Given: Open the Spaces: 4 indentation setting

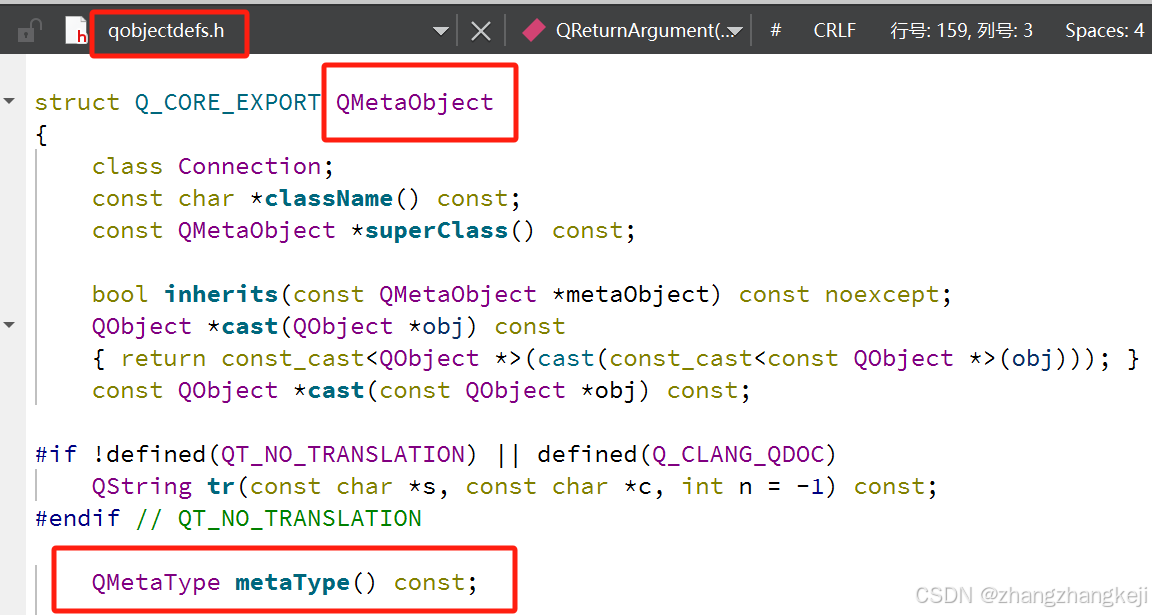Looking at the screenshot, I should (1104, 31).
